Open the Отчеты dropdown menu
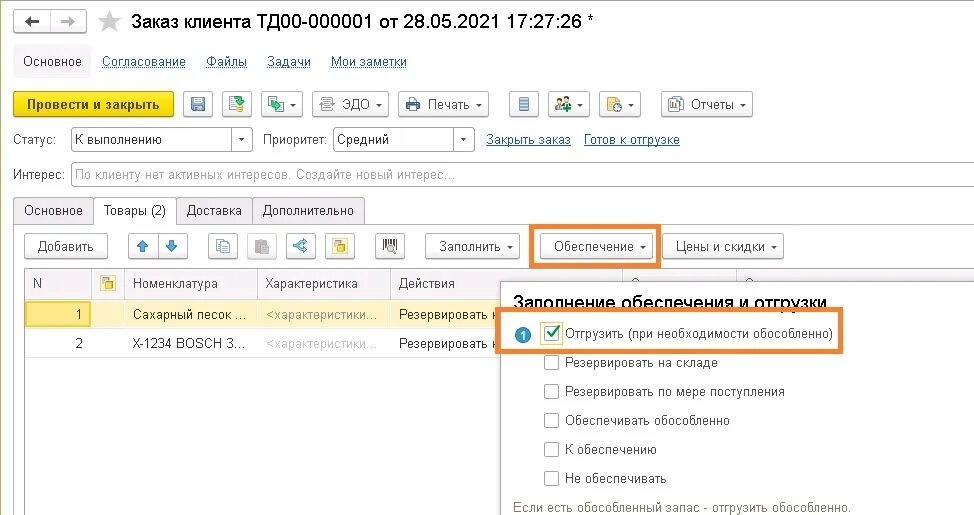 coord(707,104)
